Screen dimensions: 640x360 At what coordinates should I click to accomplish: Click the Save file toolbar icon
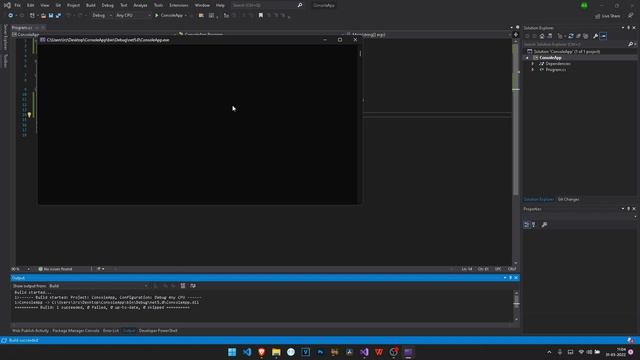click(x=51, y=16)
